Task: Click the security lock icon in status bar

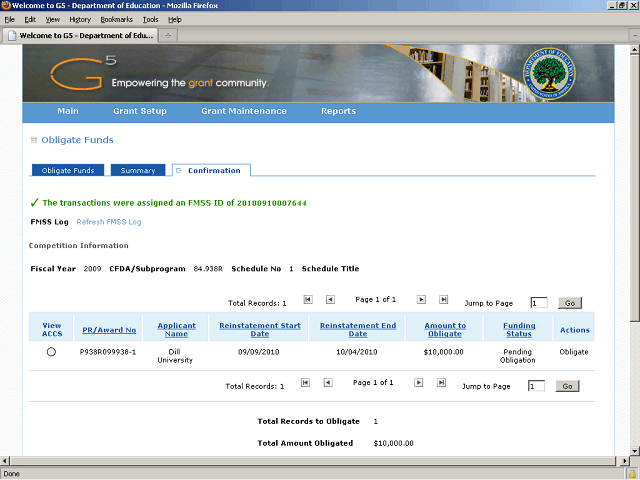Action: click(x=632, y=474)
